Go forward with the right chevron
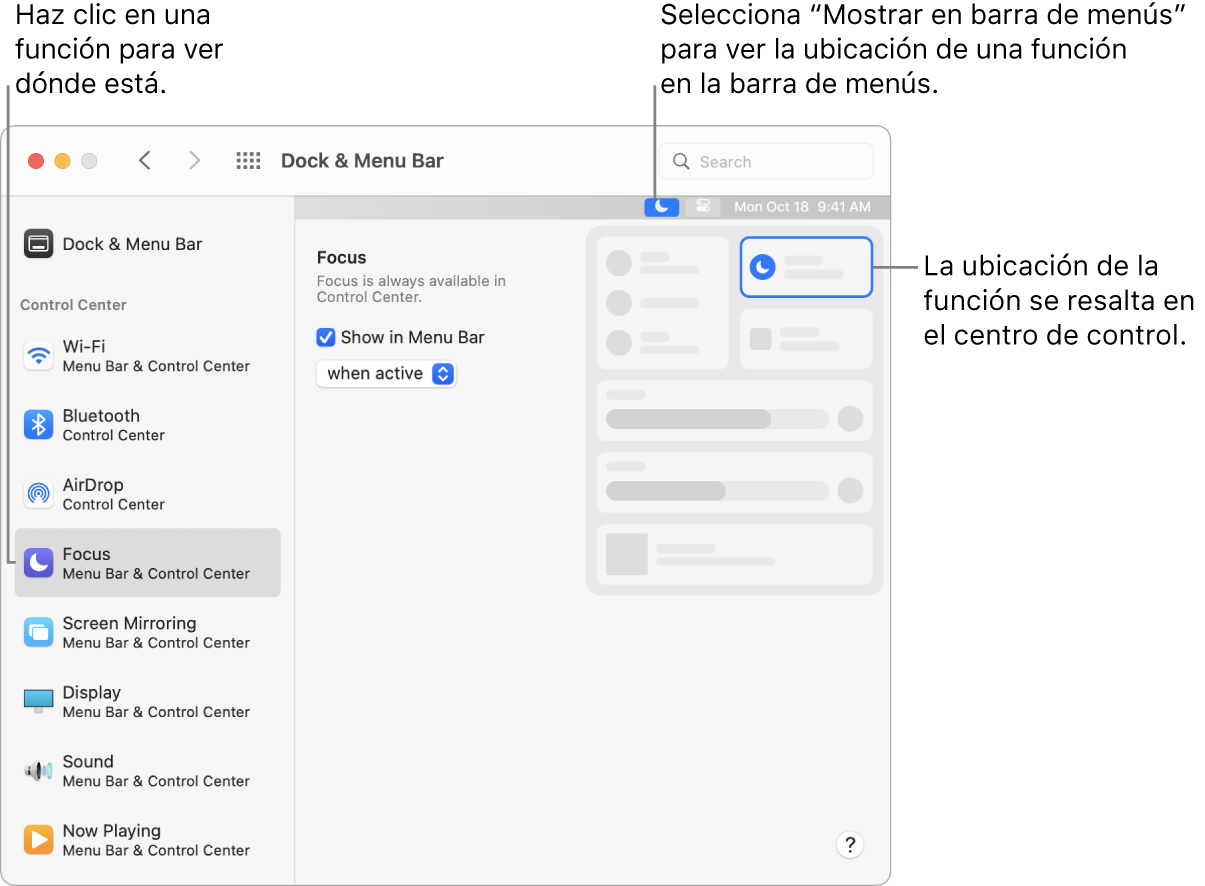 pyautogui.click(x=195, y=161)
